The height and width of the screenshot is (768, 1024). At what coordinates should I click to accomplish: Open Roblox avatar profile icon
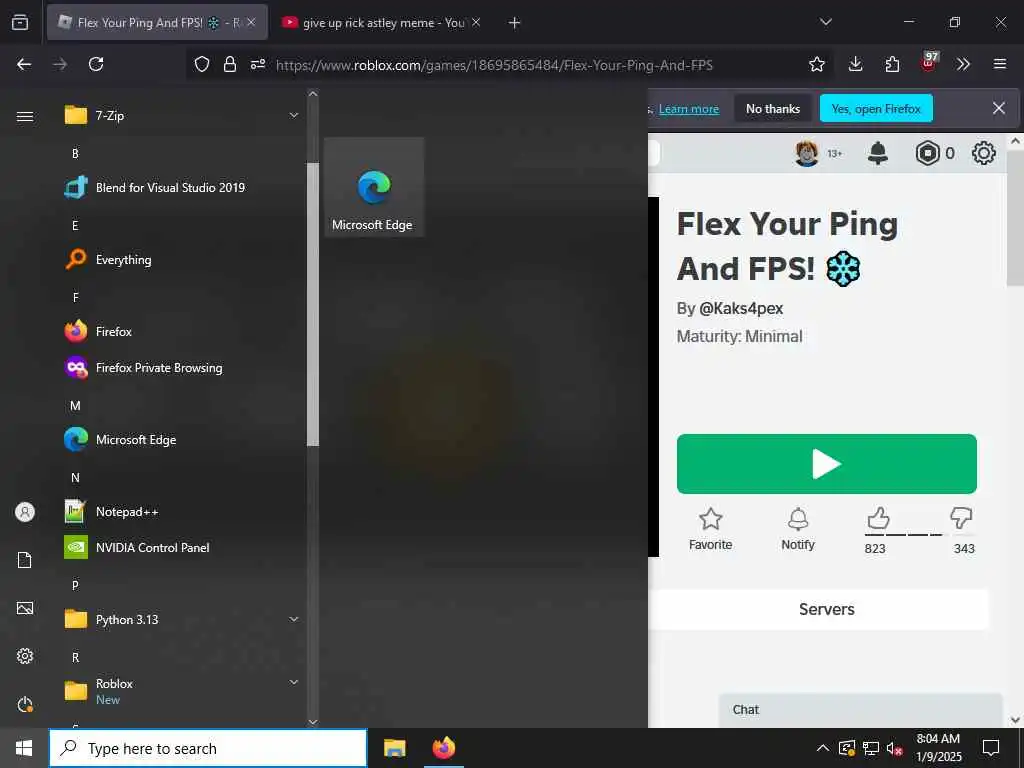tap(807, 153)
